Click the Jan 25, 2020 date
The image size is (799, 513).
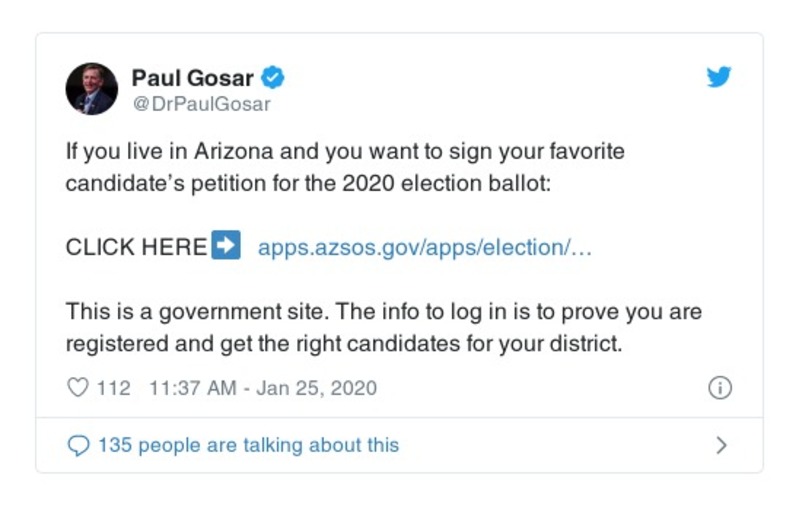[317, 388]
